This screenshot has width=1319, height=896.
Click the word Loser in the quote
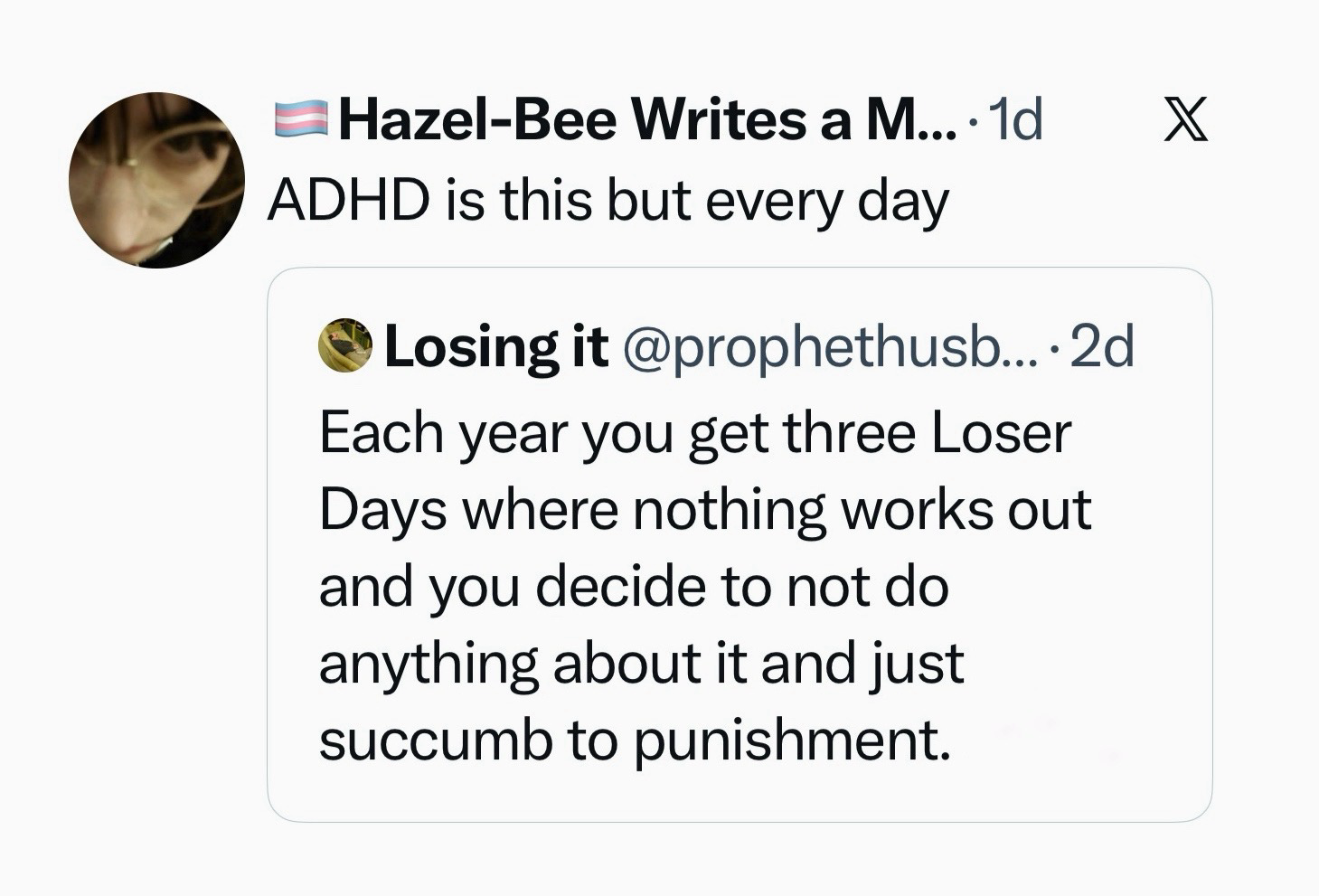coord(1001,434)
